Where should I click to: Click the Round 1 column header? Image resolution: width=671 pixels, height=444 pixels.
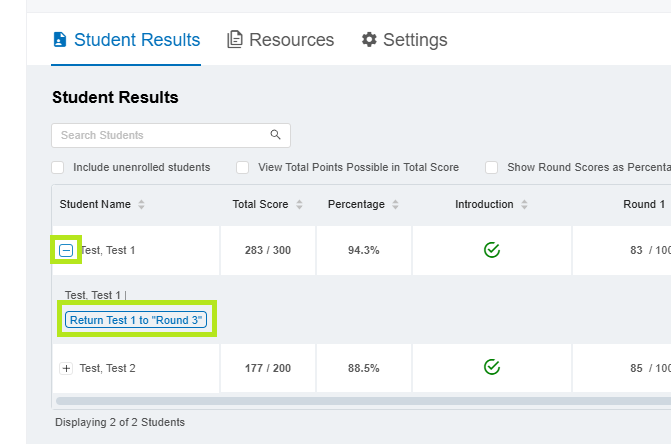coord(643,205)
